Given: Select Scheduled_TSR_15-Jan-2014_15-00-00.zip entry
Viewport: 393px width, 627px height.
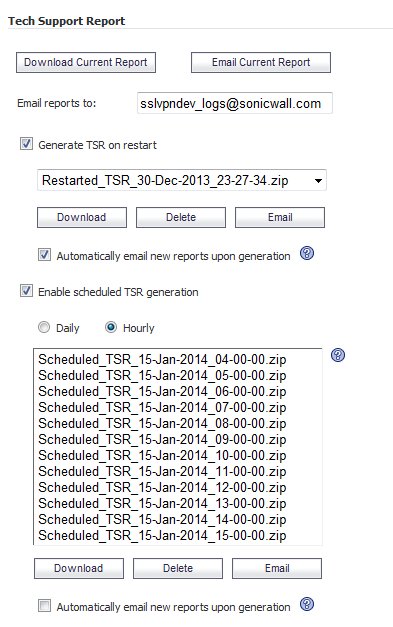Looking at the screenshot, I should (162, 535).
